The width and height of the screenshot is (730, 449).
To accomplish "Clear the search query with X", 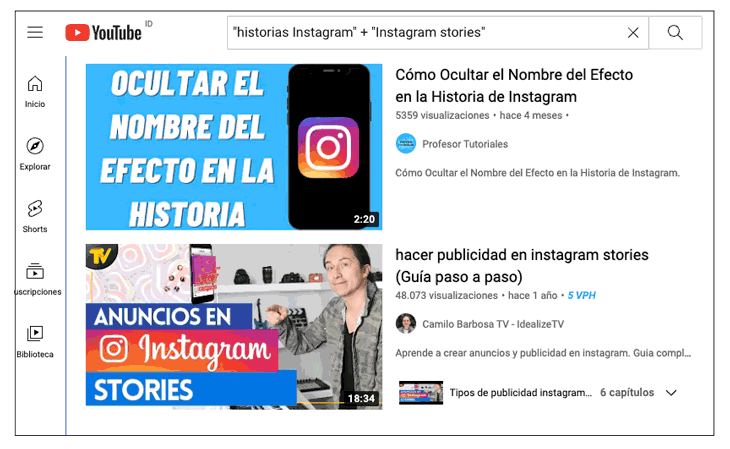I will click(633, 33).
